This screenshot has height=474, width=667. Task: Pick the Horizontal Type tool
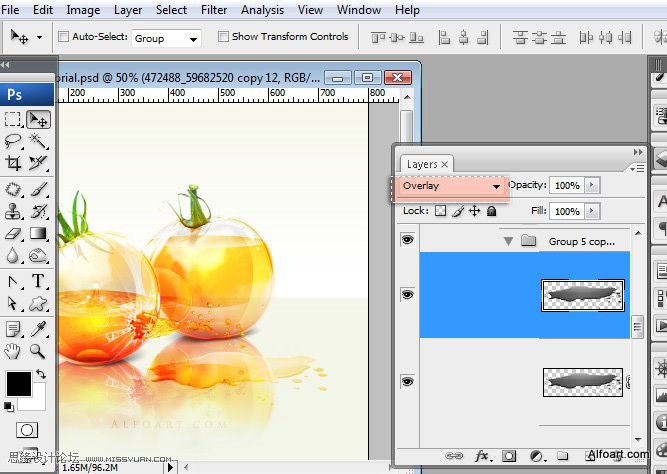pos(38,281)
